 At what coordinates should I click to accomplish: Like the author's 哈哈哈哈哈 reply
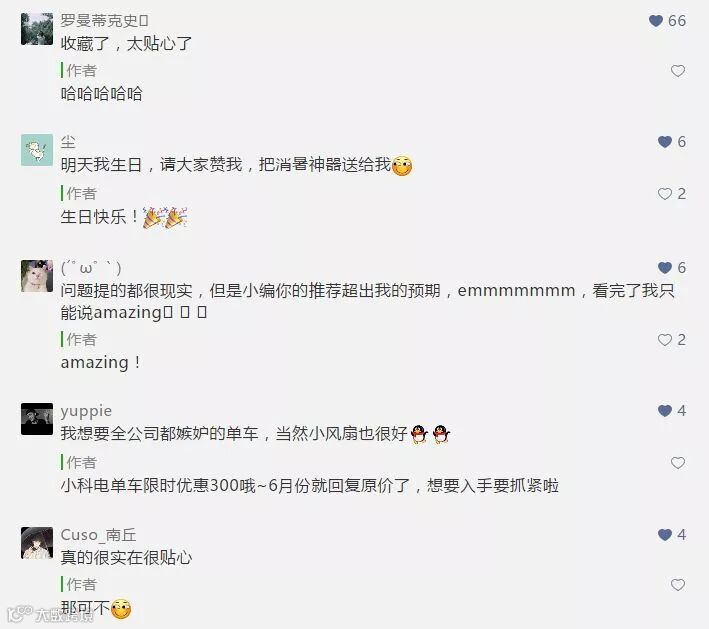[x=677, y=71]
